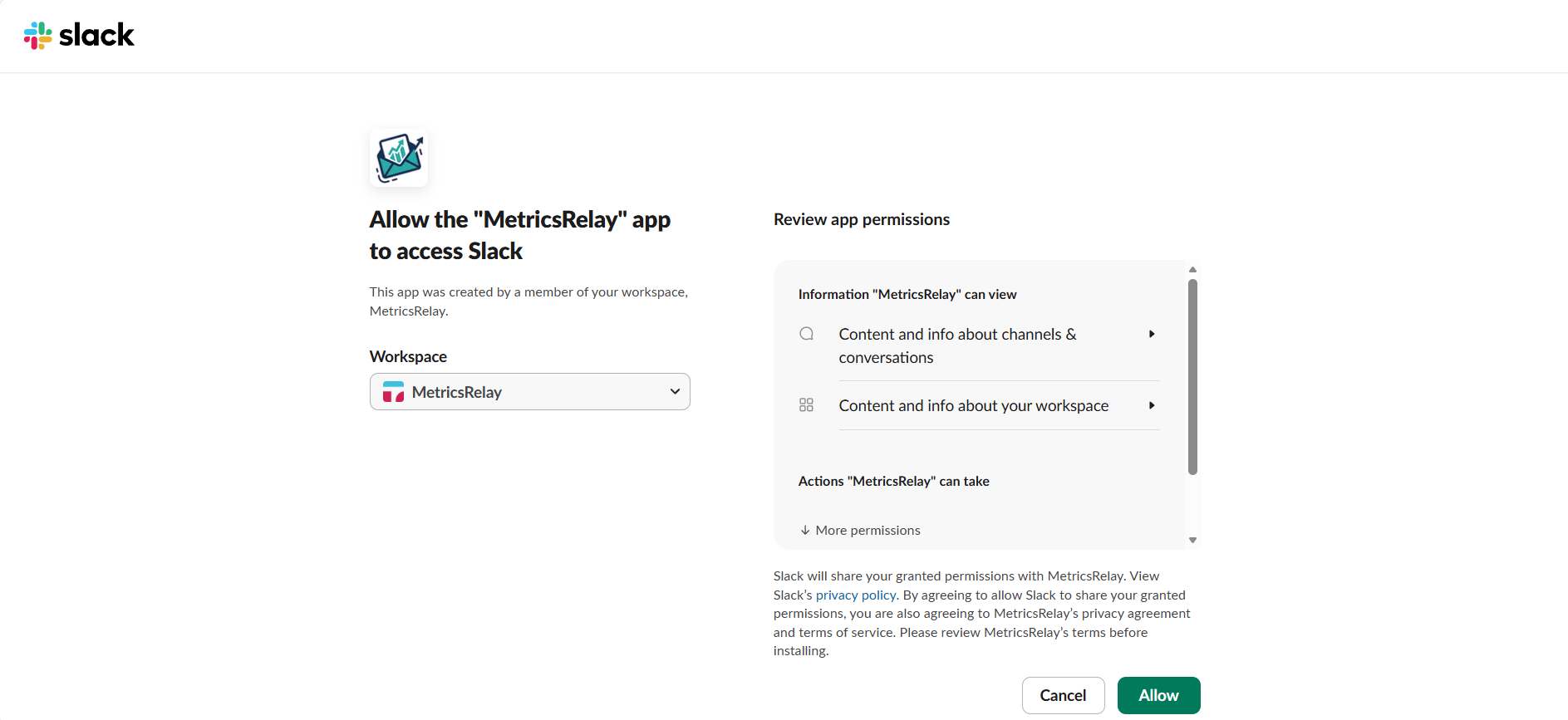Click the down arrow beside More permissions
The image size is (1568, 720).
pos(805,530)
